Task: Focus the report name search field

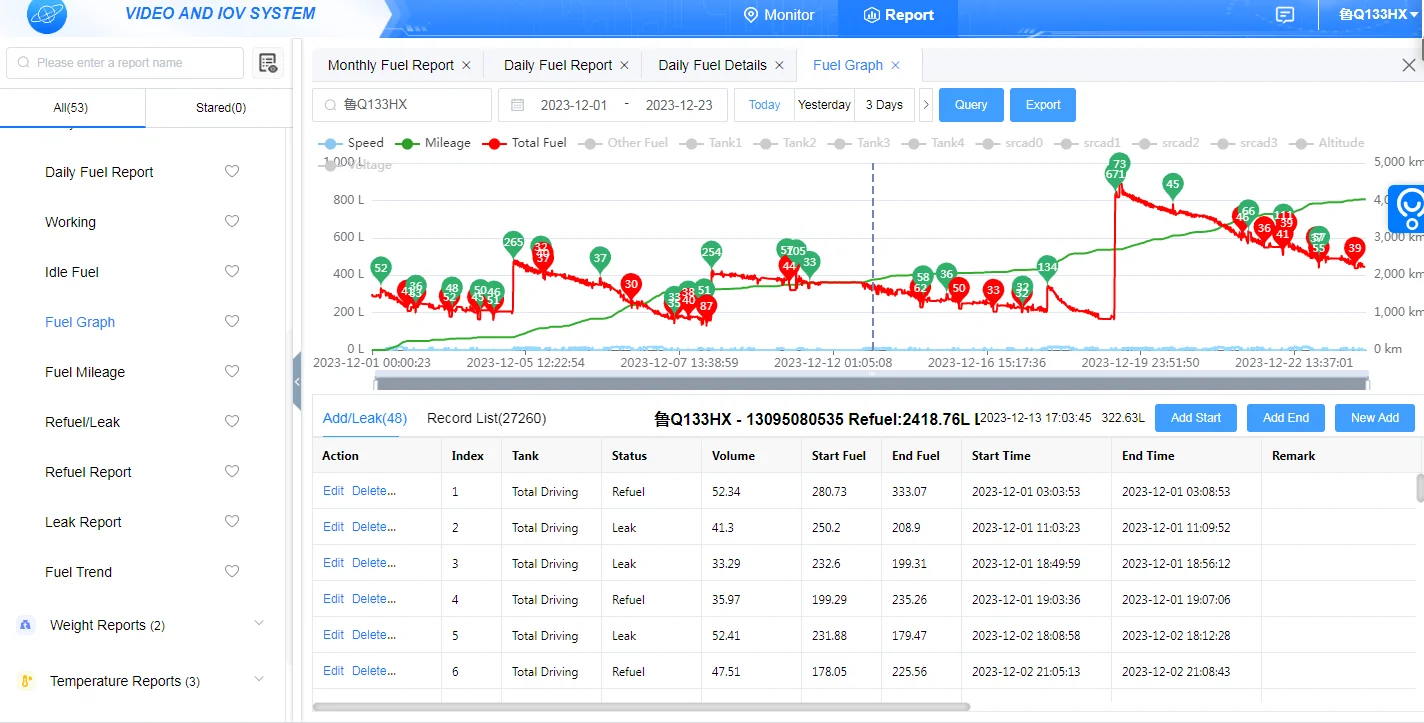Action: (125, 63)
